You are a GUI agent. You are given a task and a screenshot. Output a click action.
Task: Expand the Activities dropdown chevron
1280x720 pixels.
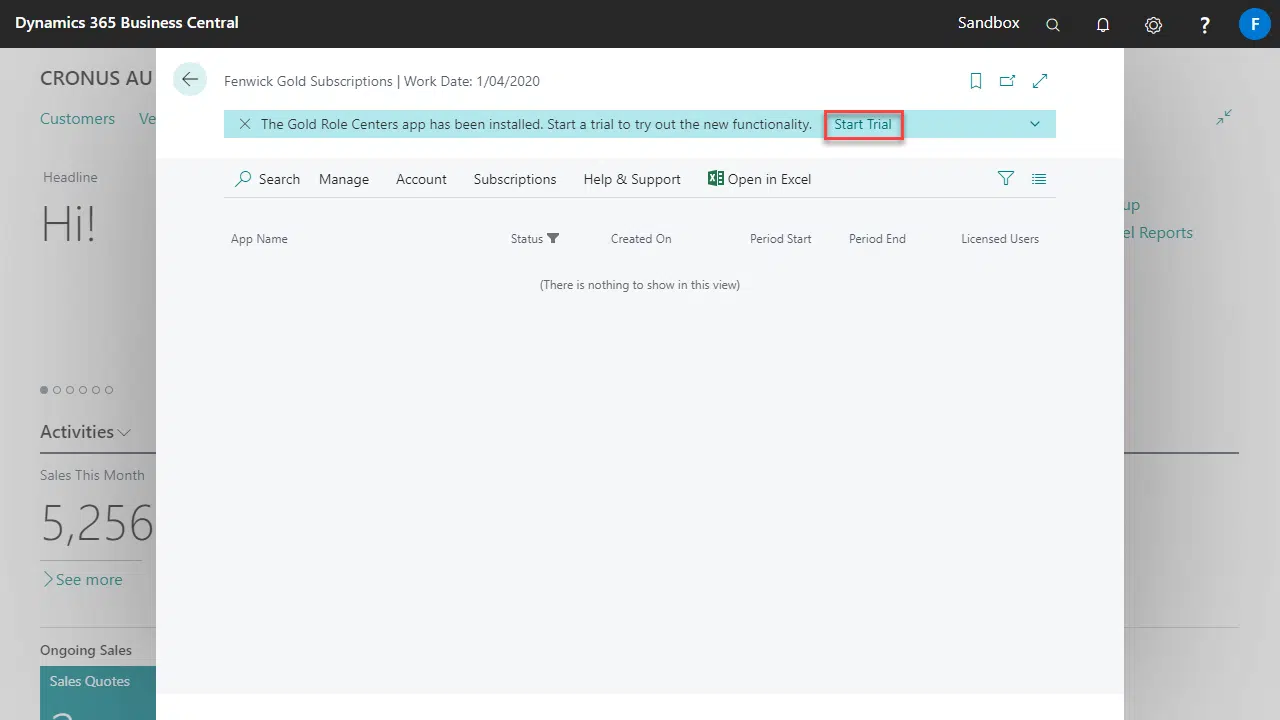tap(124, 433)
